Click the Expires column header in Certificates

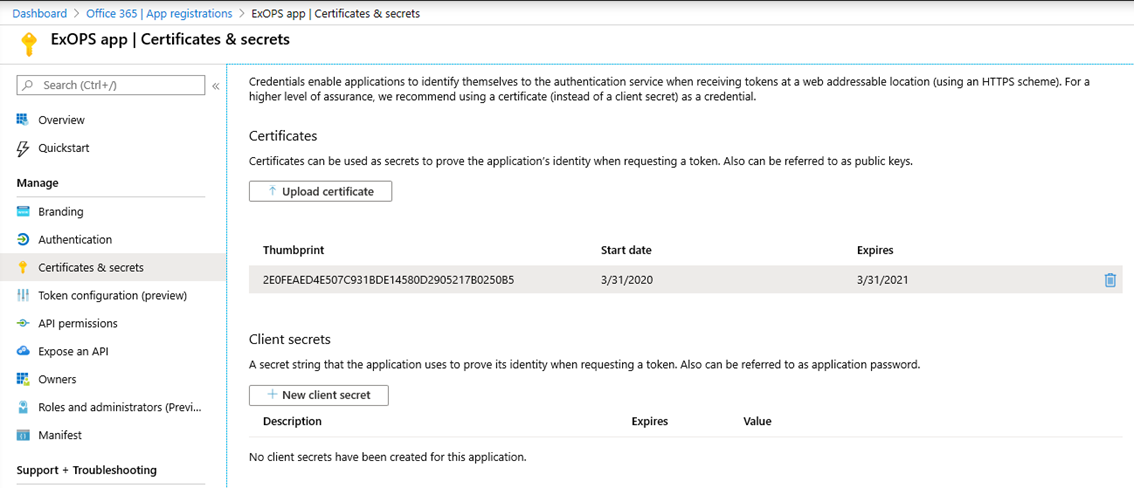pyautogui.click(x=874, y=250)
